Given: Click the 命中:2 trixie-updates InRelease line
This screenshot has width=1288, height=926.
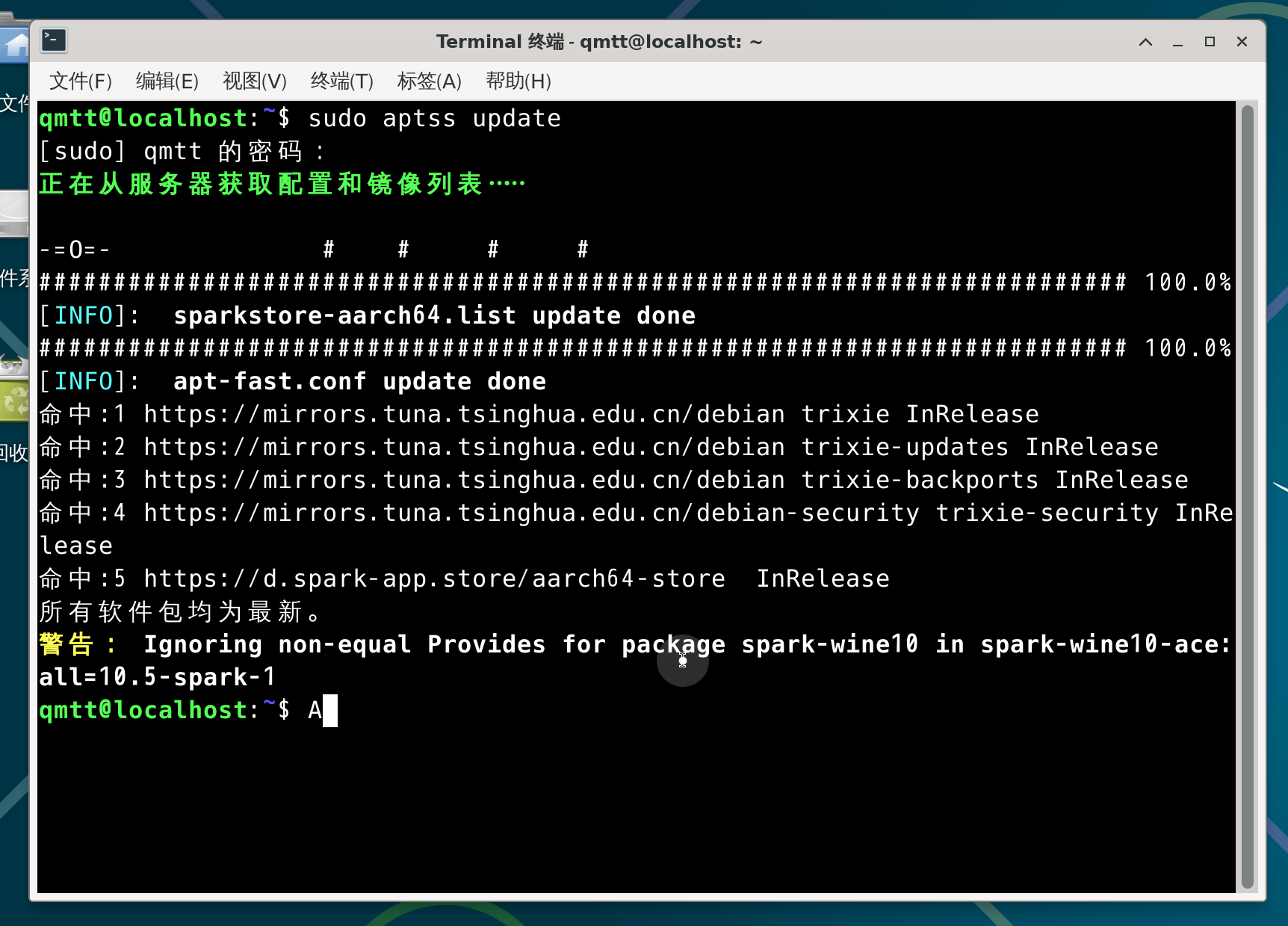Looking at the screenshot, I should tap(598, 447).
